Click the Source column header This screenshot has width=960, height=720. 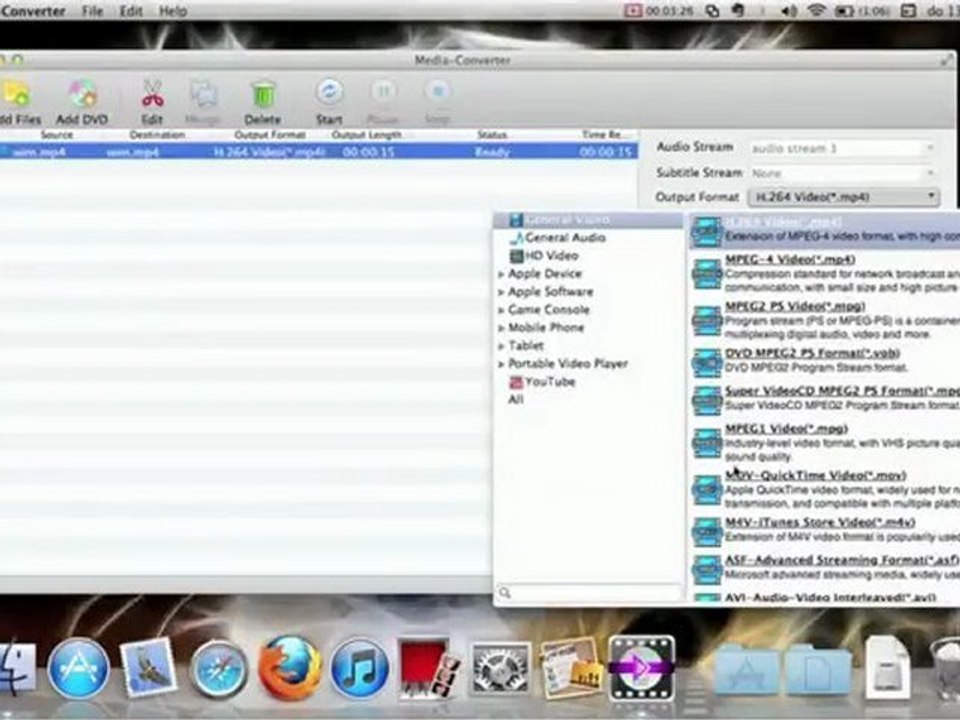click(x=56, y=135)
